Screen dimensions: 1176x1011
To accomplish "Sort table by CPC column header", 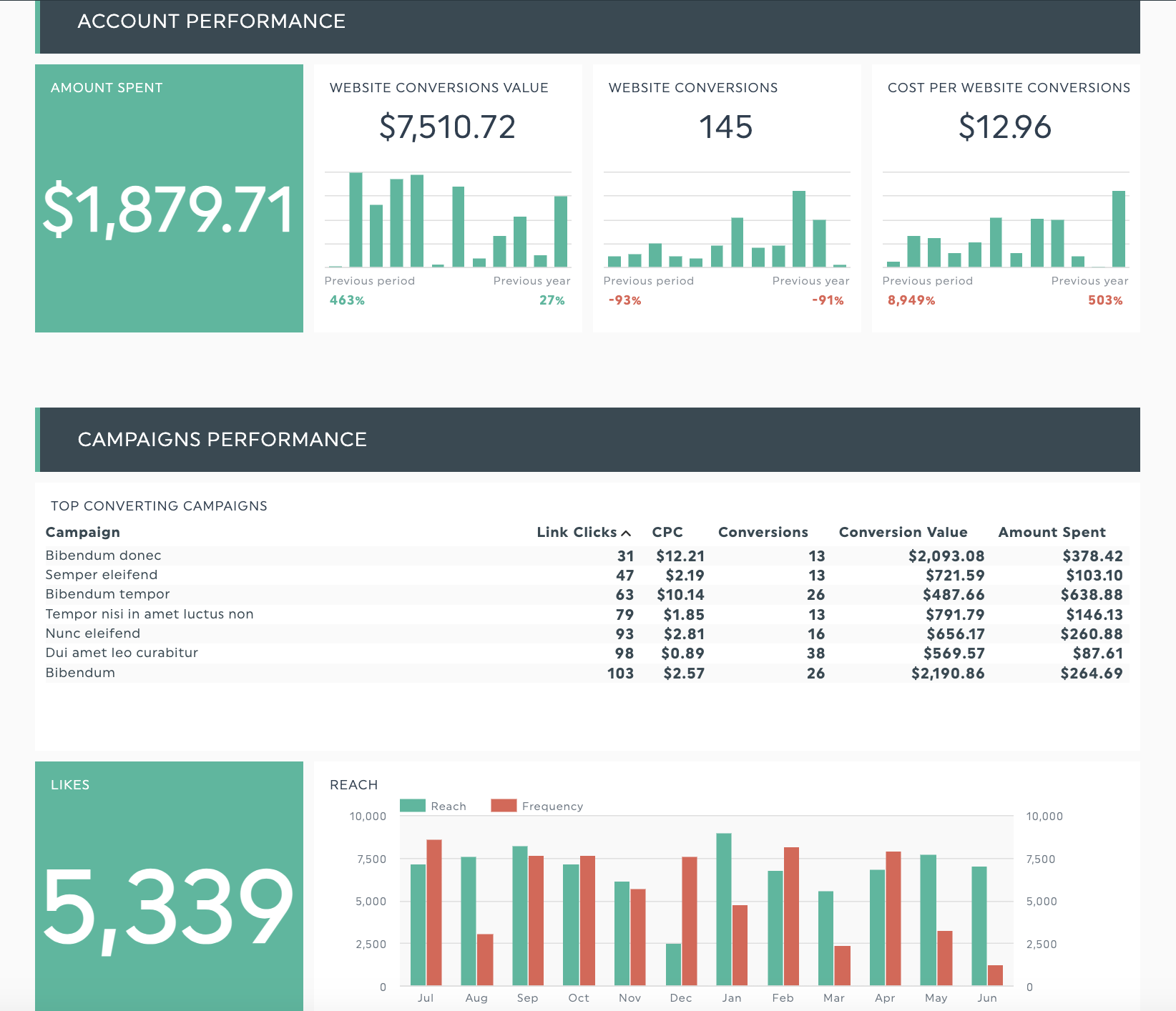I will [x=667, y=533].
